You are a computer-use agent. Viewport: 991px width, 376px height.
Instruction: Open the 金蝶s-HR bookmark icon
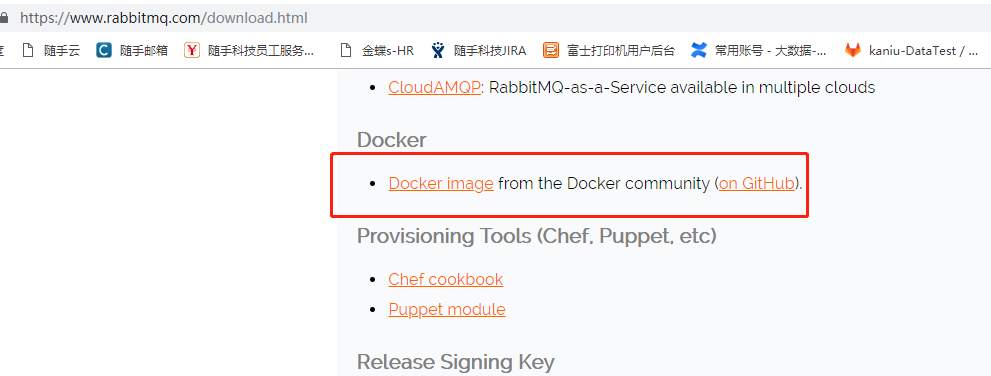[x=345, y=51]
